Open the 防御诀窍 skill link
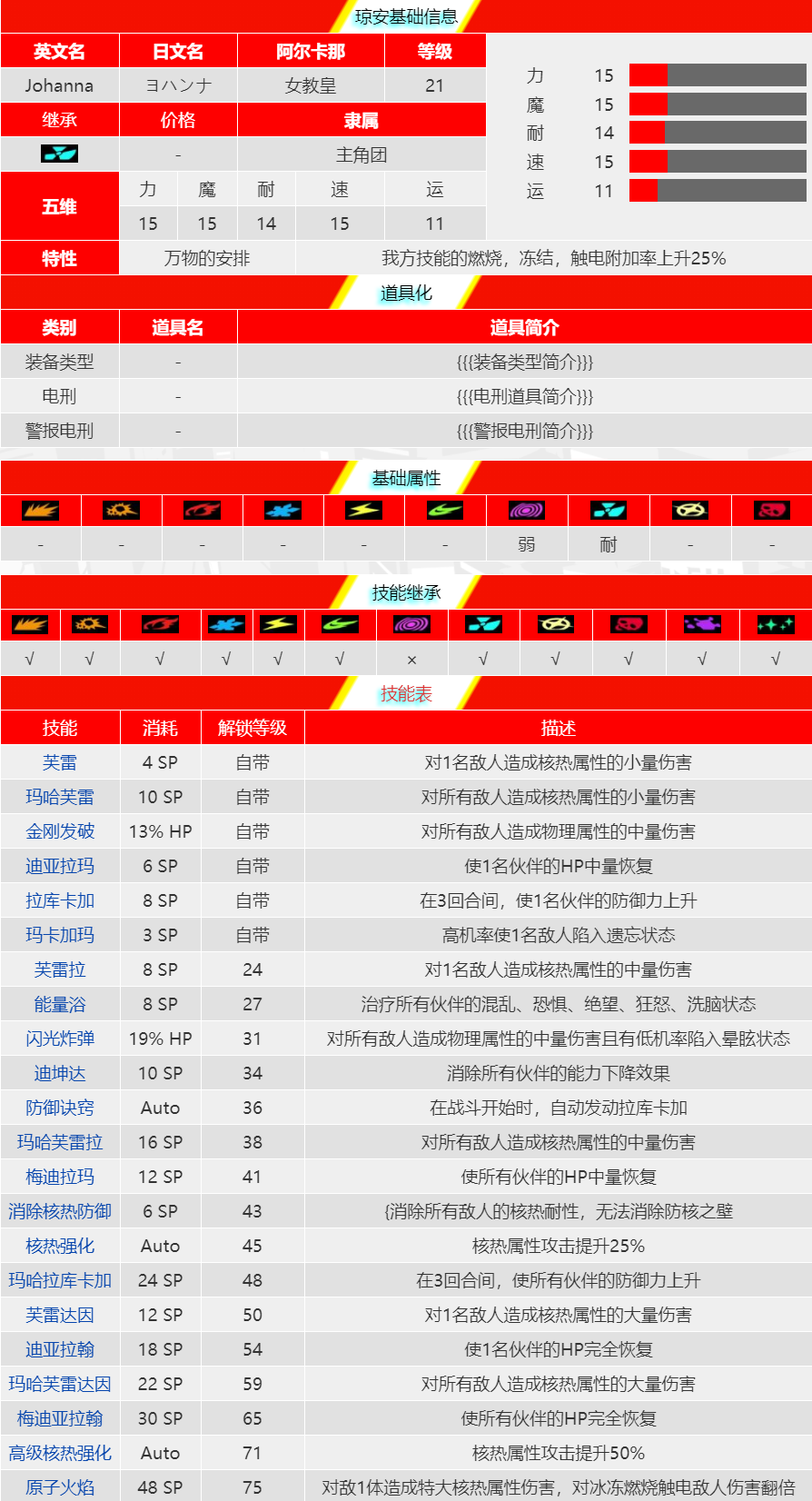This screenshot has width=812, height=1501. [60, 1108]
